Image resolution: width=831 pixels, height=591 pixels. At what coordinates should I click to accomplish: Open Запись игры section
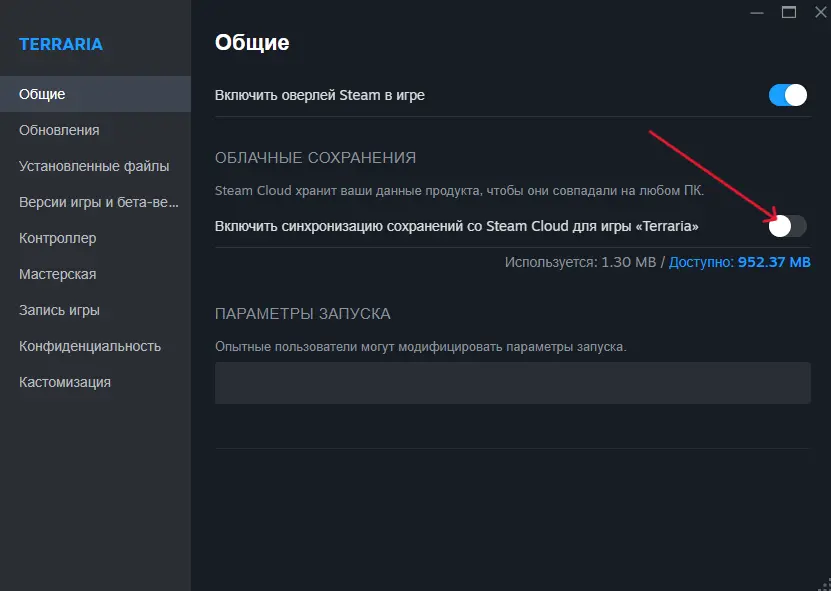[x=95, y=310]
